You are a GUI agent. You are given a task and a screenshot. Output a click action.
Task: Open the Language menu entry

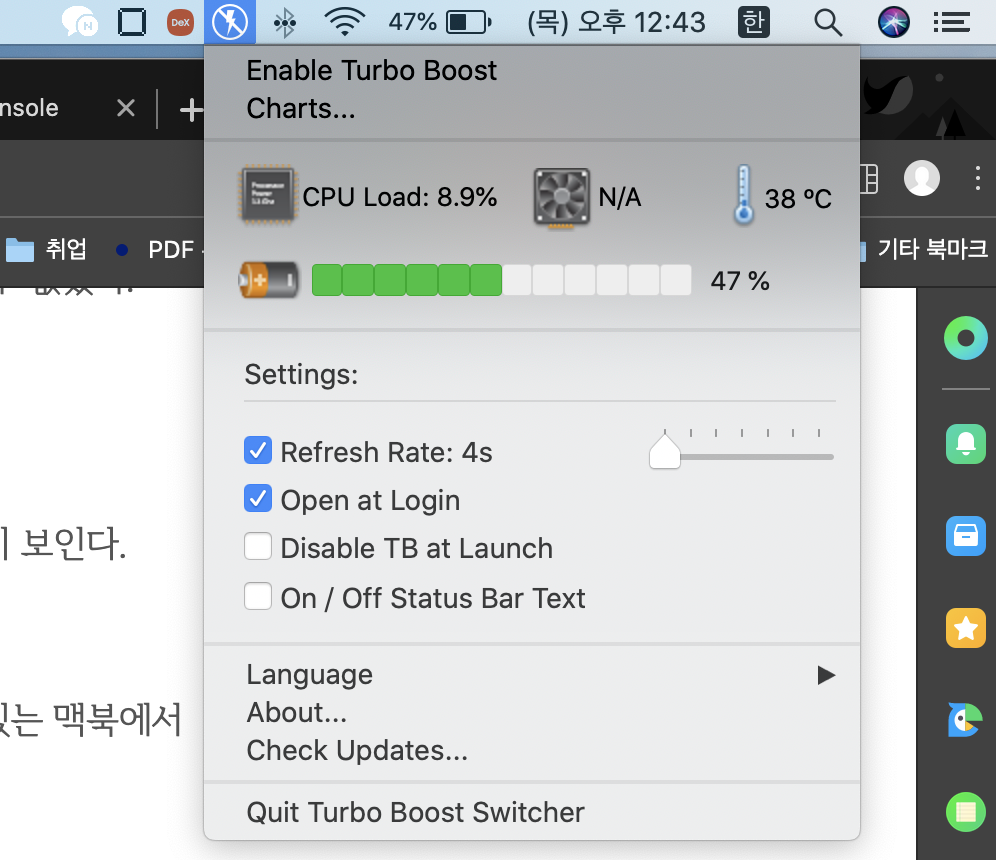[x=532, y=675]
